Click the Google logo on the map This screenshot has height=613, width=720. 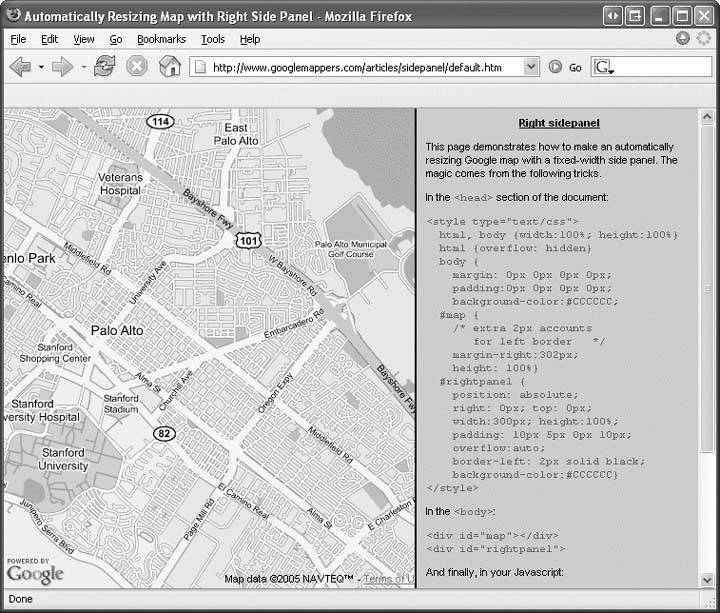pyautogui.click(x=35, y=573)
